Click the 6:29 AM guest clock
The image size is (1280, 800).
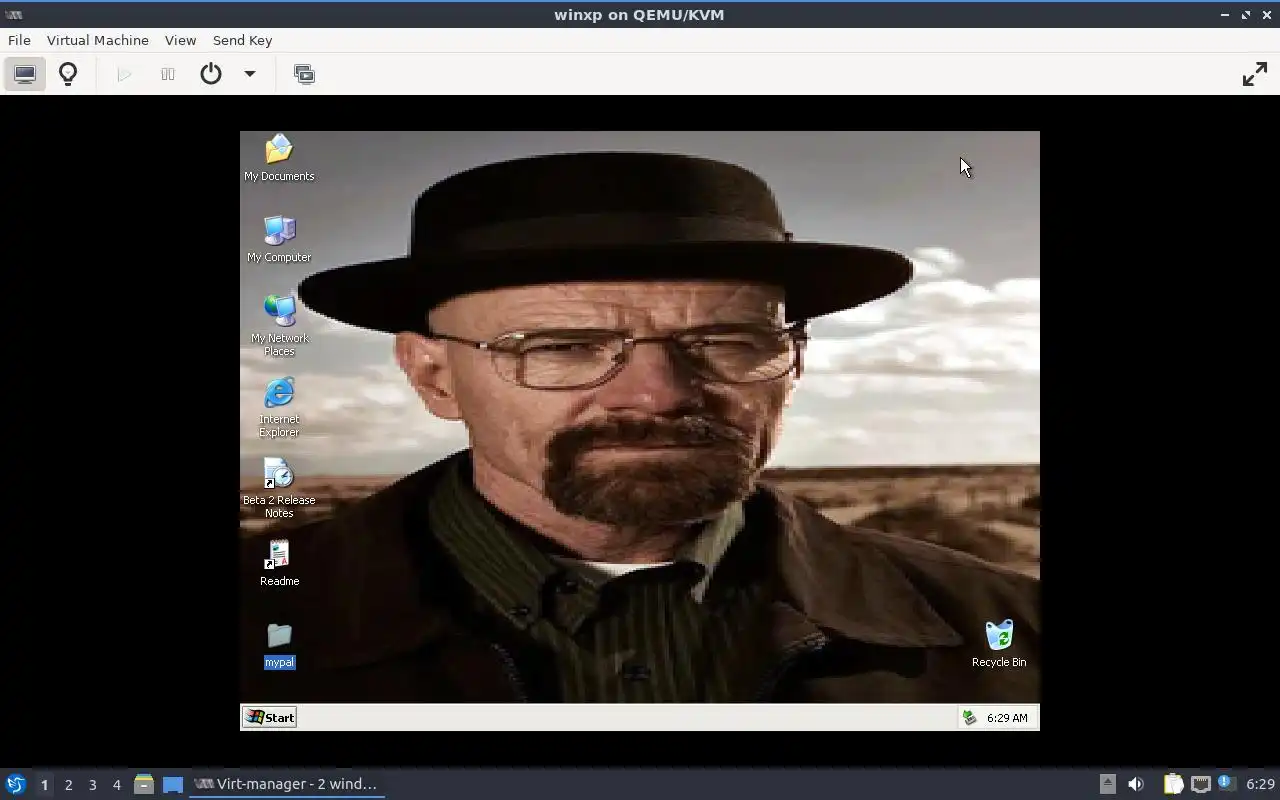(1007, 718)
